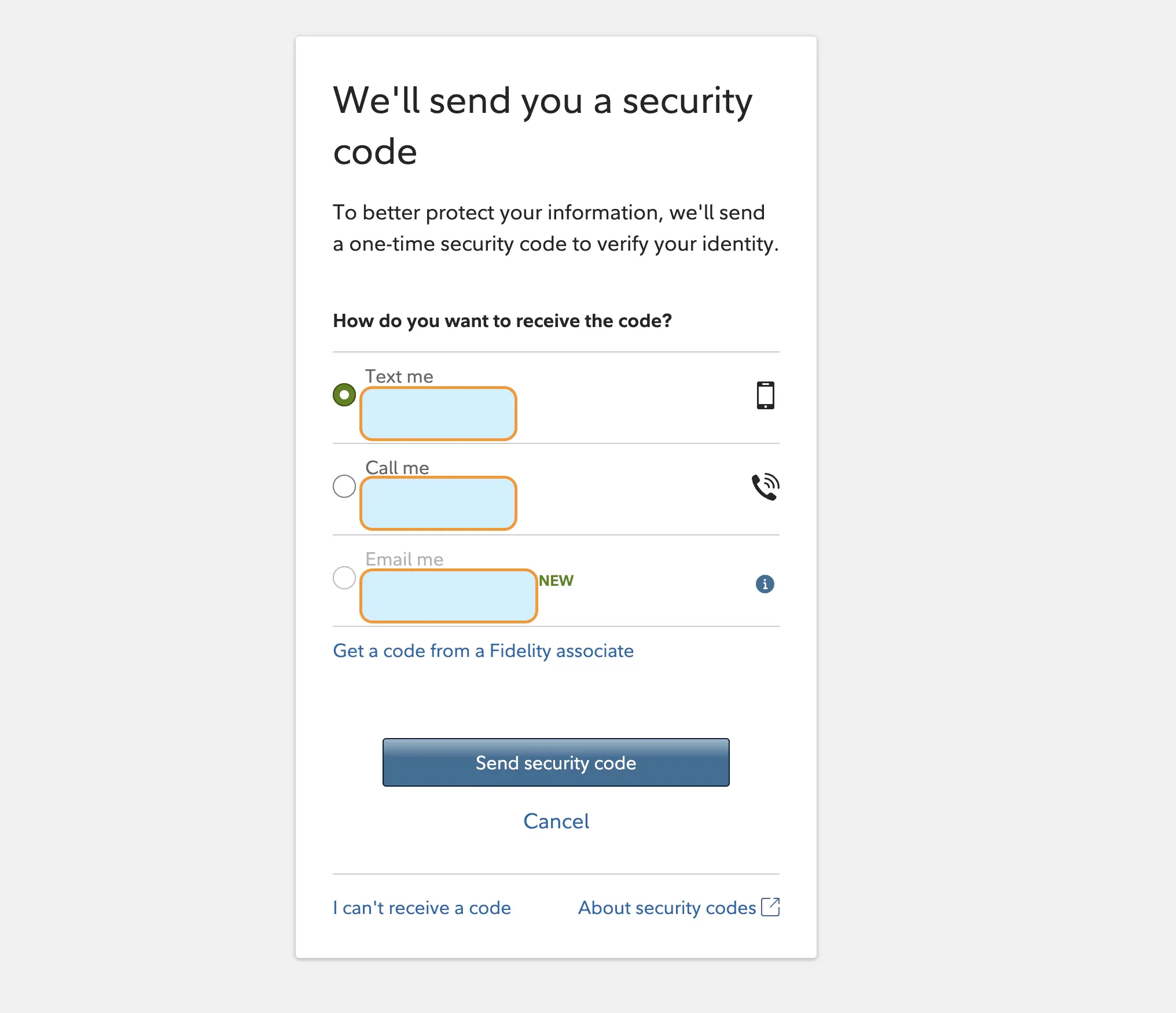Click the masked phone number field under Text me
This screenshot has width=1176, height=1013.
pos(438,413)
